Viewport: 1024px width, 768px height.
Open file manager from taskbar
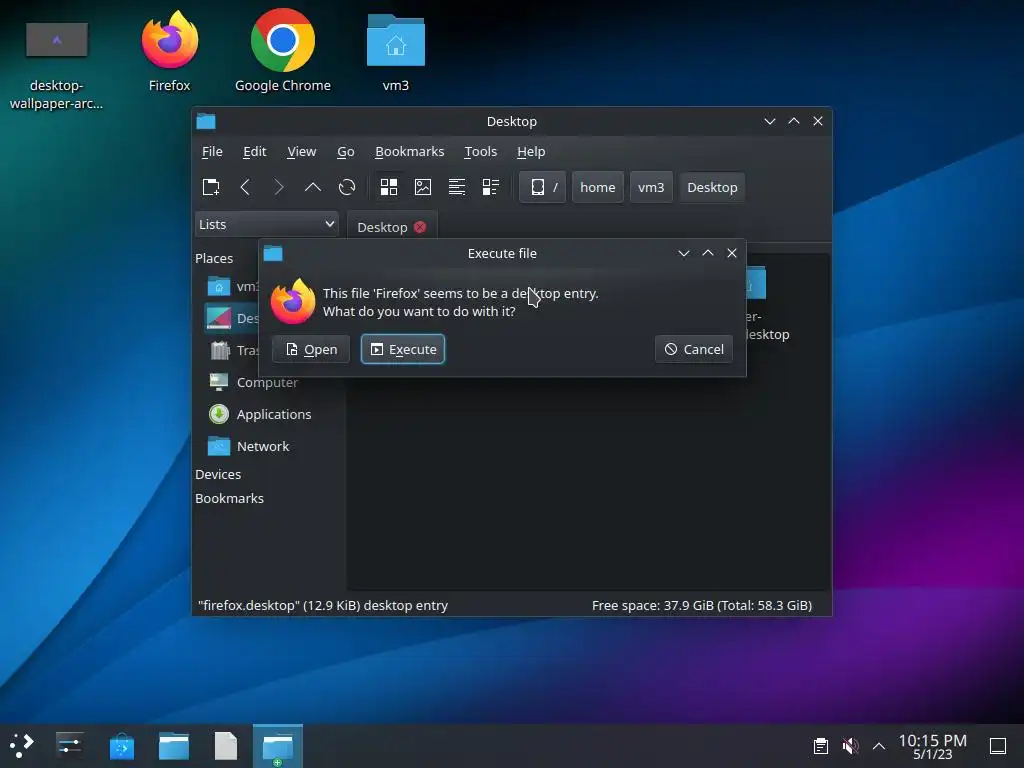174,746
